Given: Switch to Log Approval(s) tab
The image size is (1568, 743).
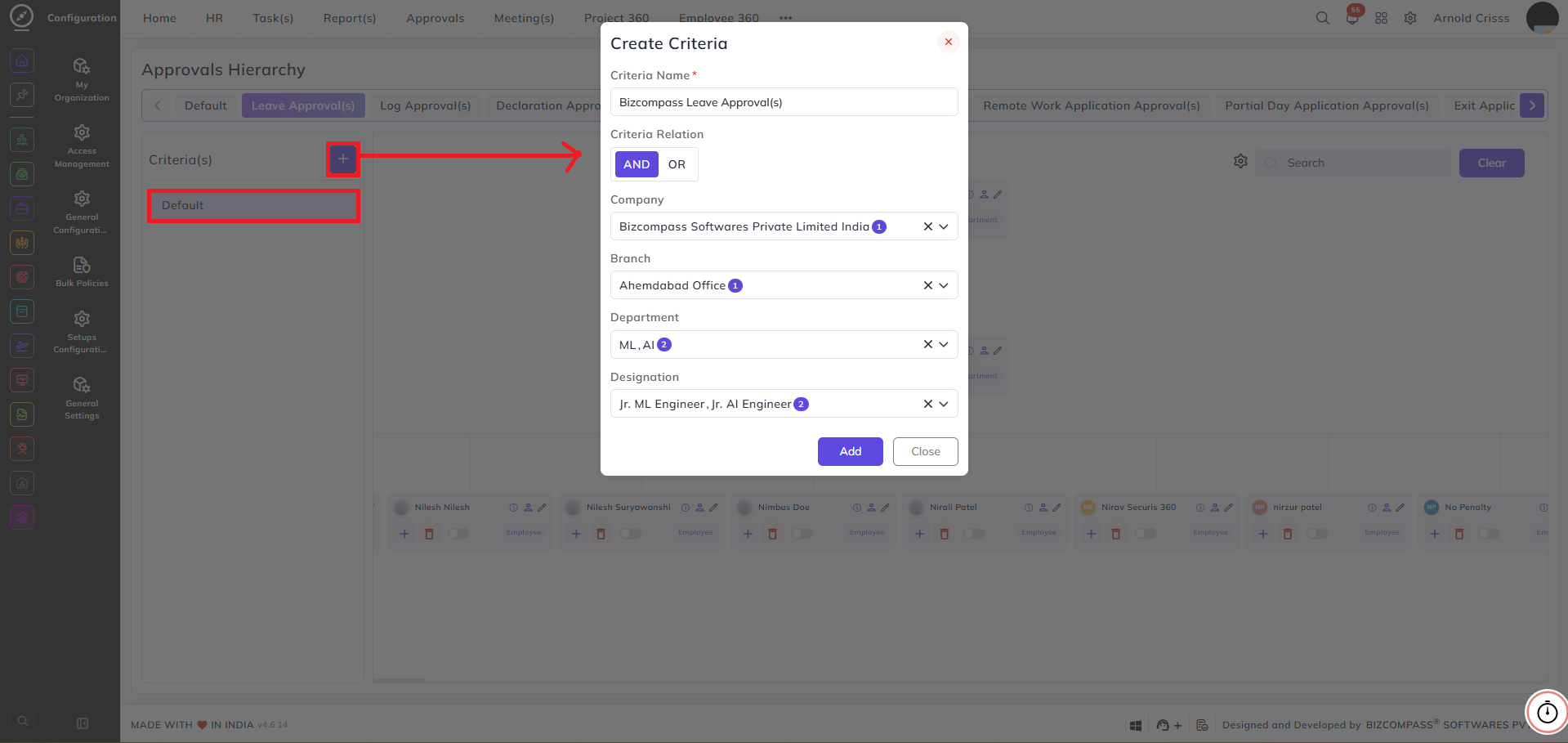Looking at the screenshot, I should pyautogui.click(x=425, y=105).
